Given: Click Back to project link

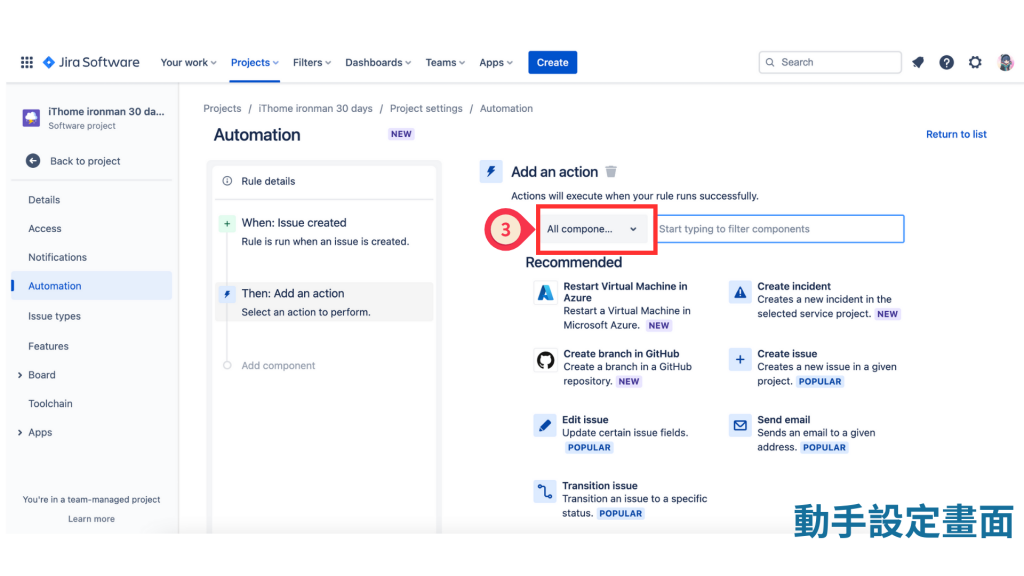Looking at the screenshot, I should click(x=85, y=161).
